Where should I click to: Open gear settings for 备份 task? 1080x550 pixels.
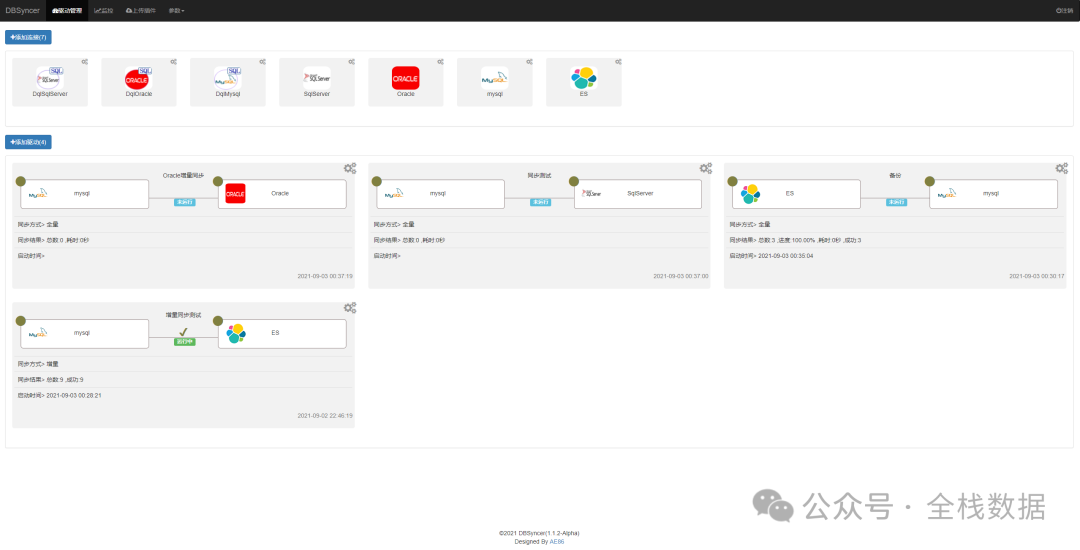[1061, 168]
